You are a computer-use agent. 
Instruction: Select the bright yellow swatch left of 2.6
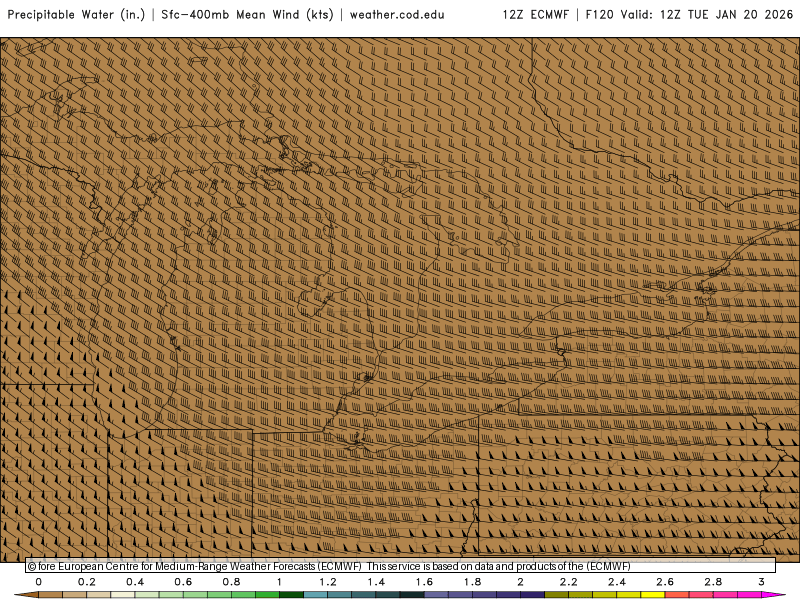(653, 595)
